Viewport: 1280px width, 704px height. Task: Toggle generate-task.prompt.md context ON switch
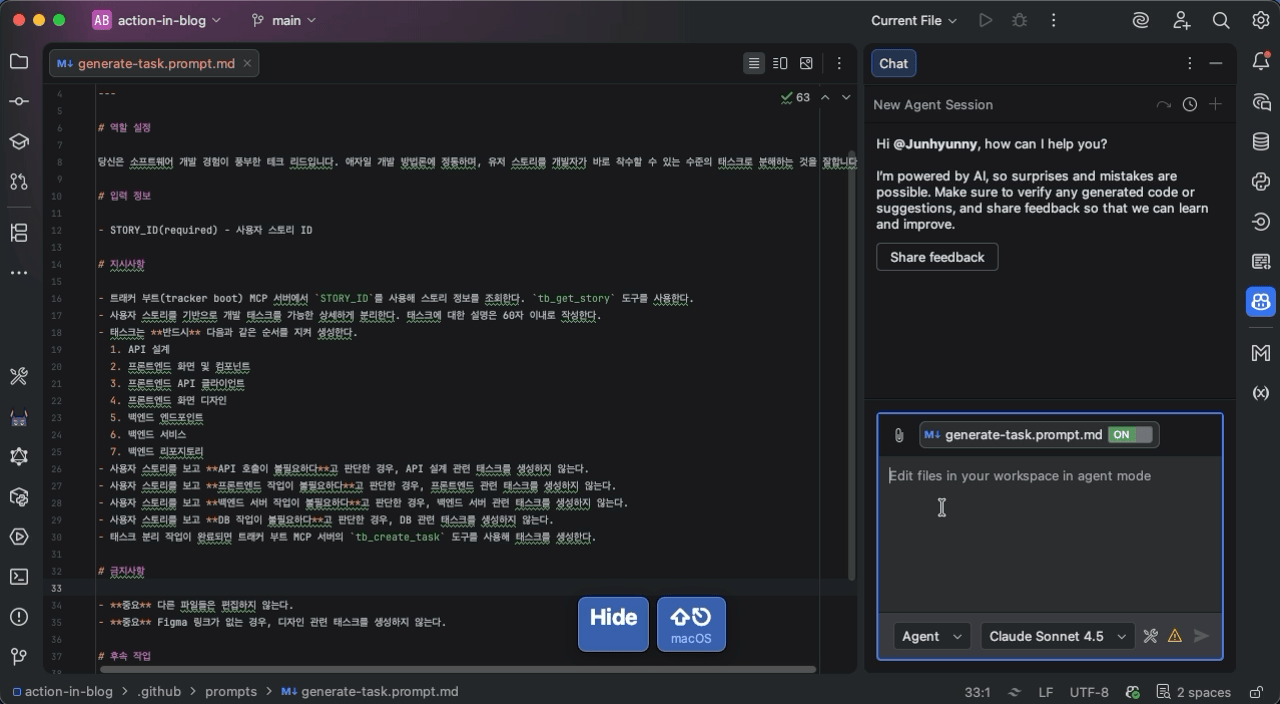click(x=1131, y=435)
